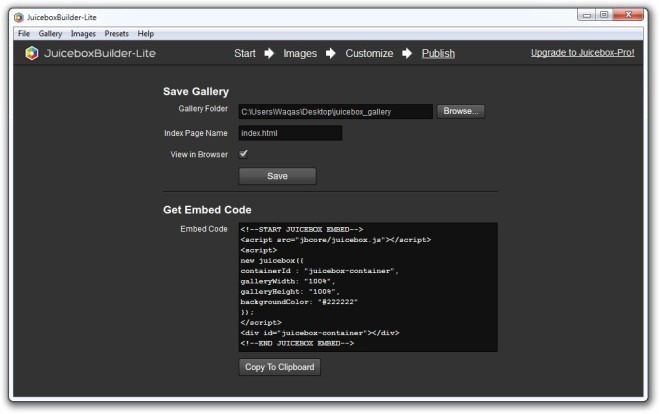660x414 pixels.
Task: Go to the Images step in header
Action: pyautogui.click(x=300, y=53)
